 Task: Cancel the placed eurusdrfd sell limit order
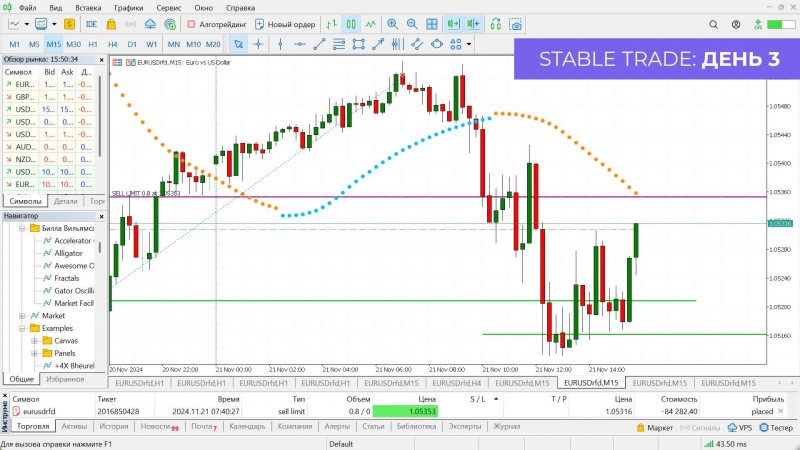(x=780, y=411)
